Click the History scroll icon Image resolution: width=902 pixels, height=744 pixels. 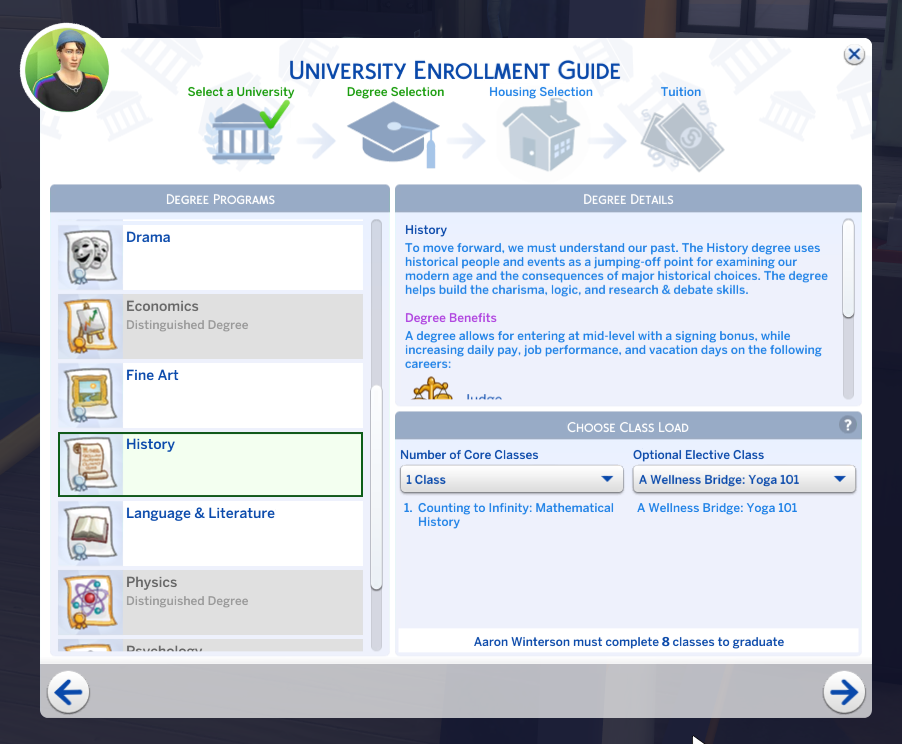pyautogui.click(x=90, y=464)
